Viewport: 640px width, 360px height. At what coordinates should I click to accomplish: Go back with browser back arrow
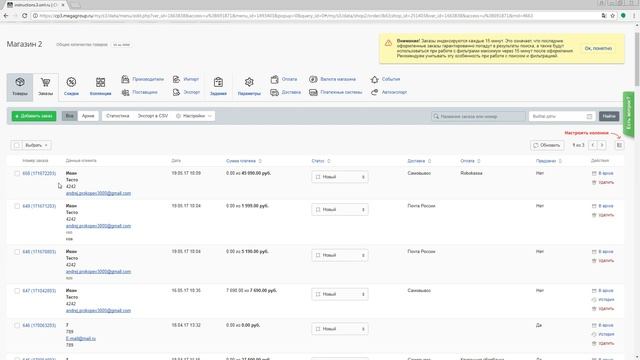coord(6,16)
